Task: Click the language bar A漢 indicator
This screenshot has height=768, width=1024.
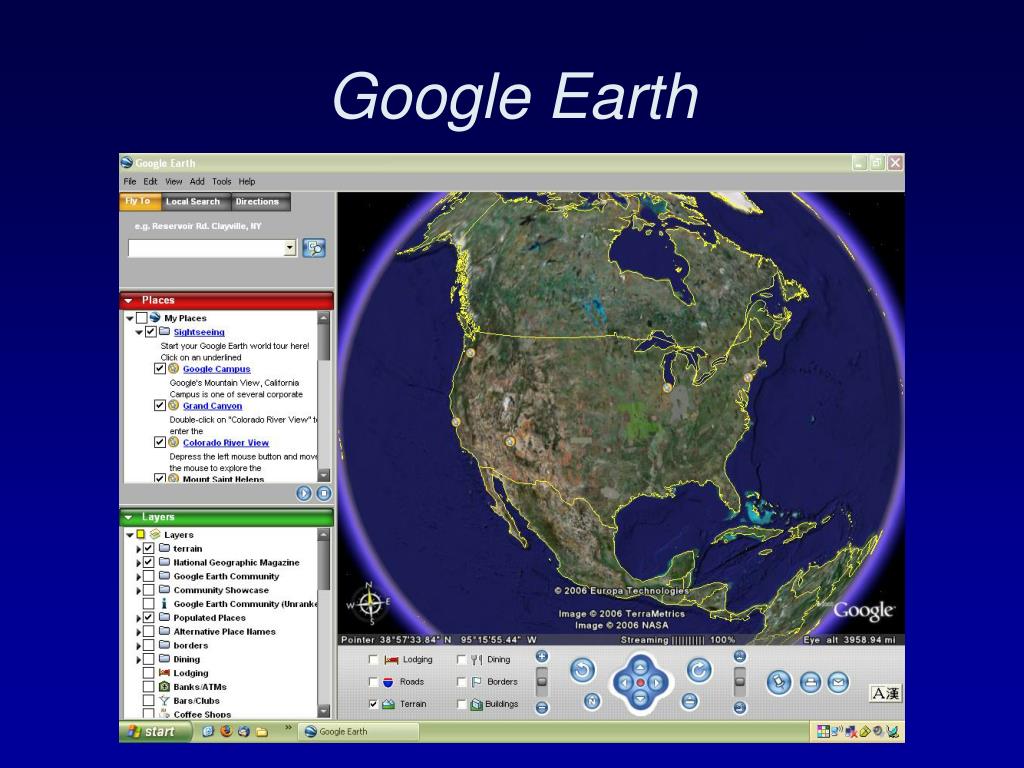Action: (886, 694)
